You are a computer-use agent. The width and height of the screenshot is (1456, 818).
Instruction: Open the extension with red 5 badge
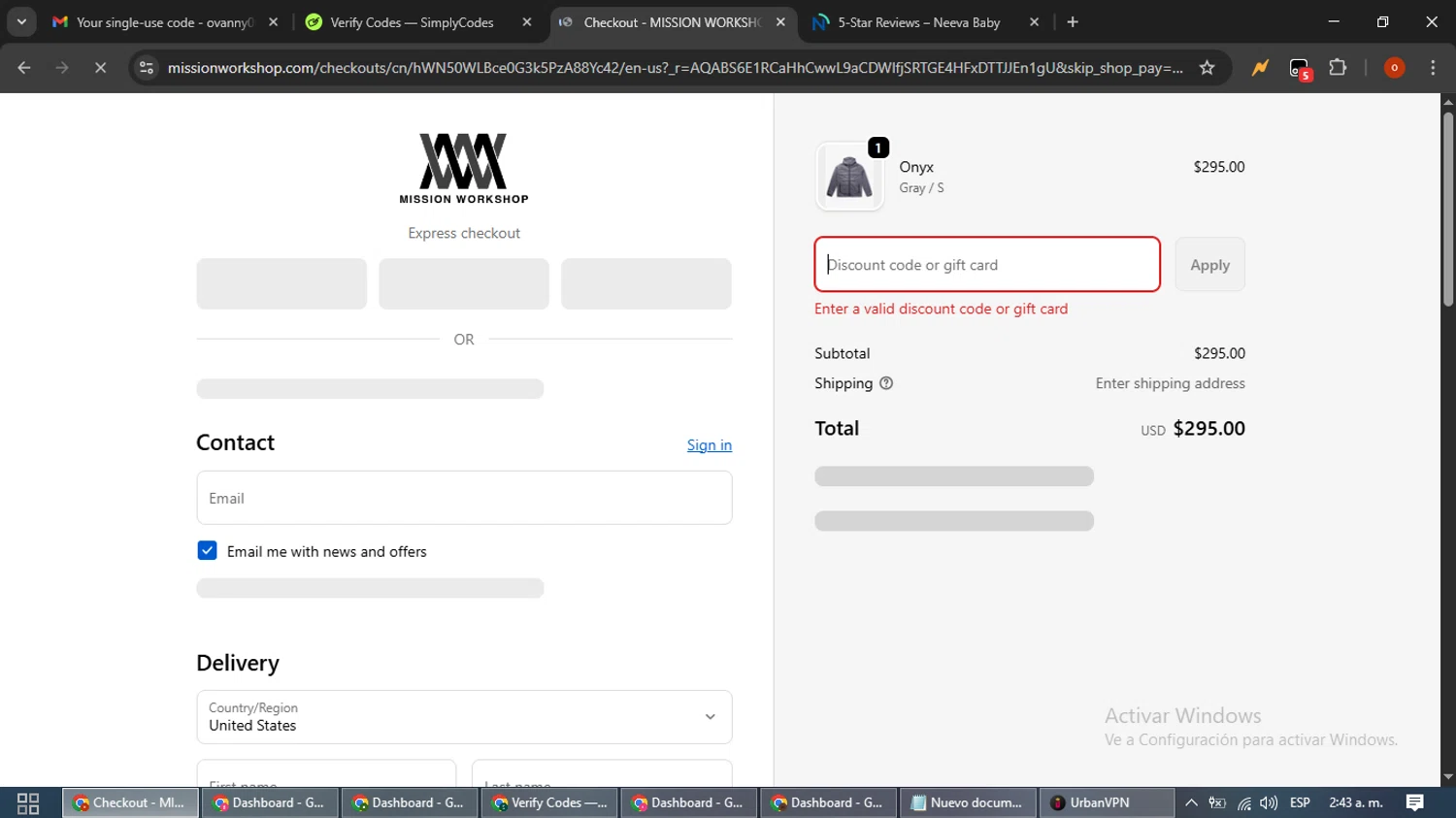pyautogui.click(x=1300, y=68)
